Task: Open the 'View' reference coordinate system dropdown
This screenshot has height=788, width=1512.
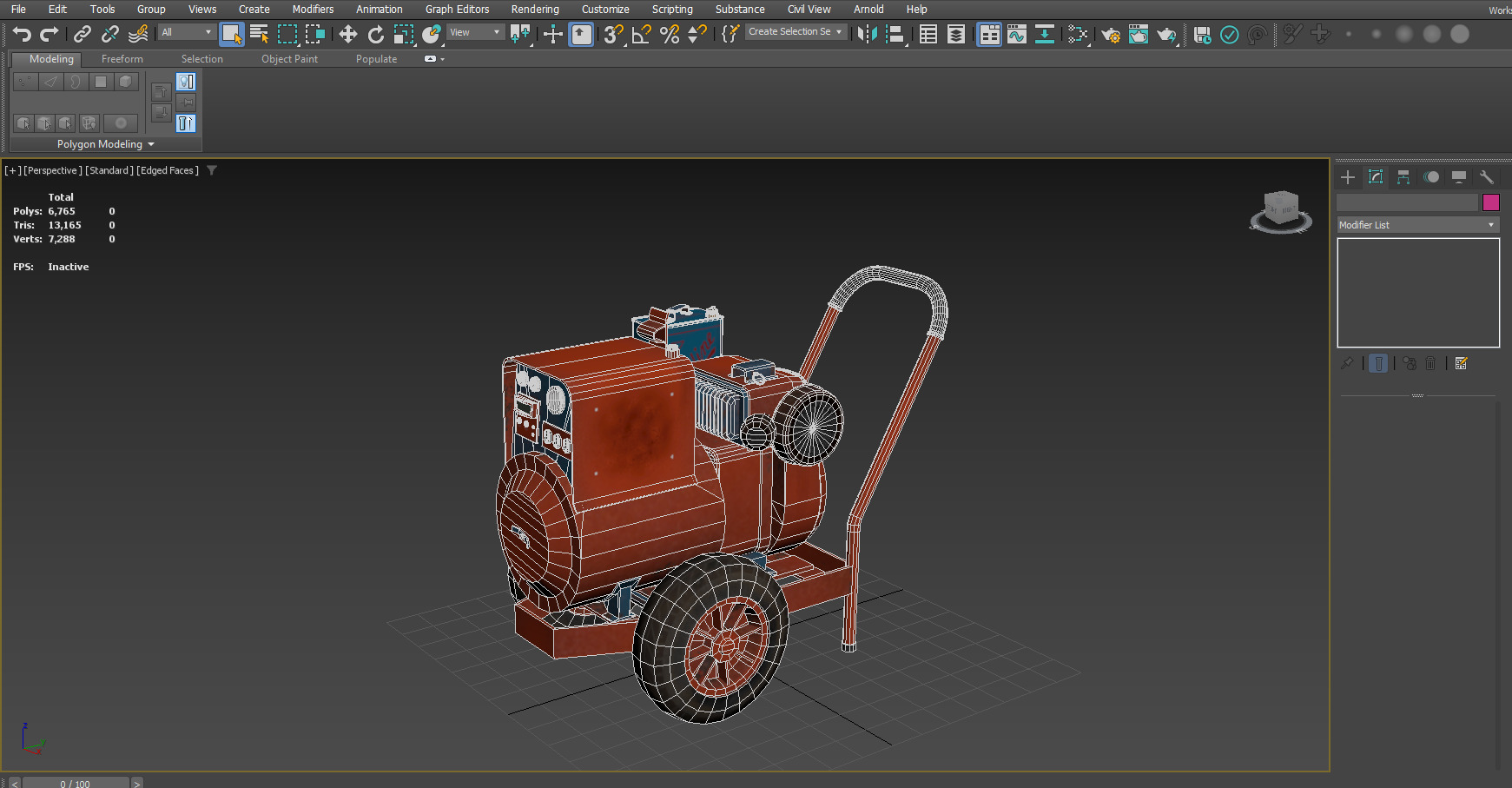Action: [x=475, y=32]
